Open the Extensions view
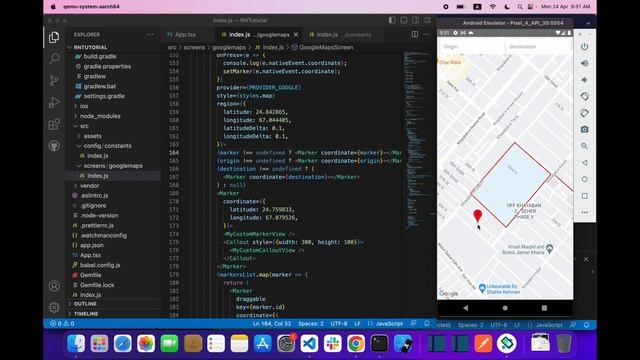Image resolution: width=640 pixels, height=360 pixels. 54,124
